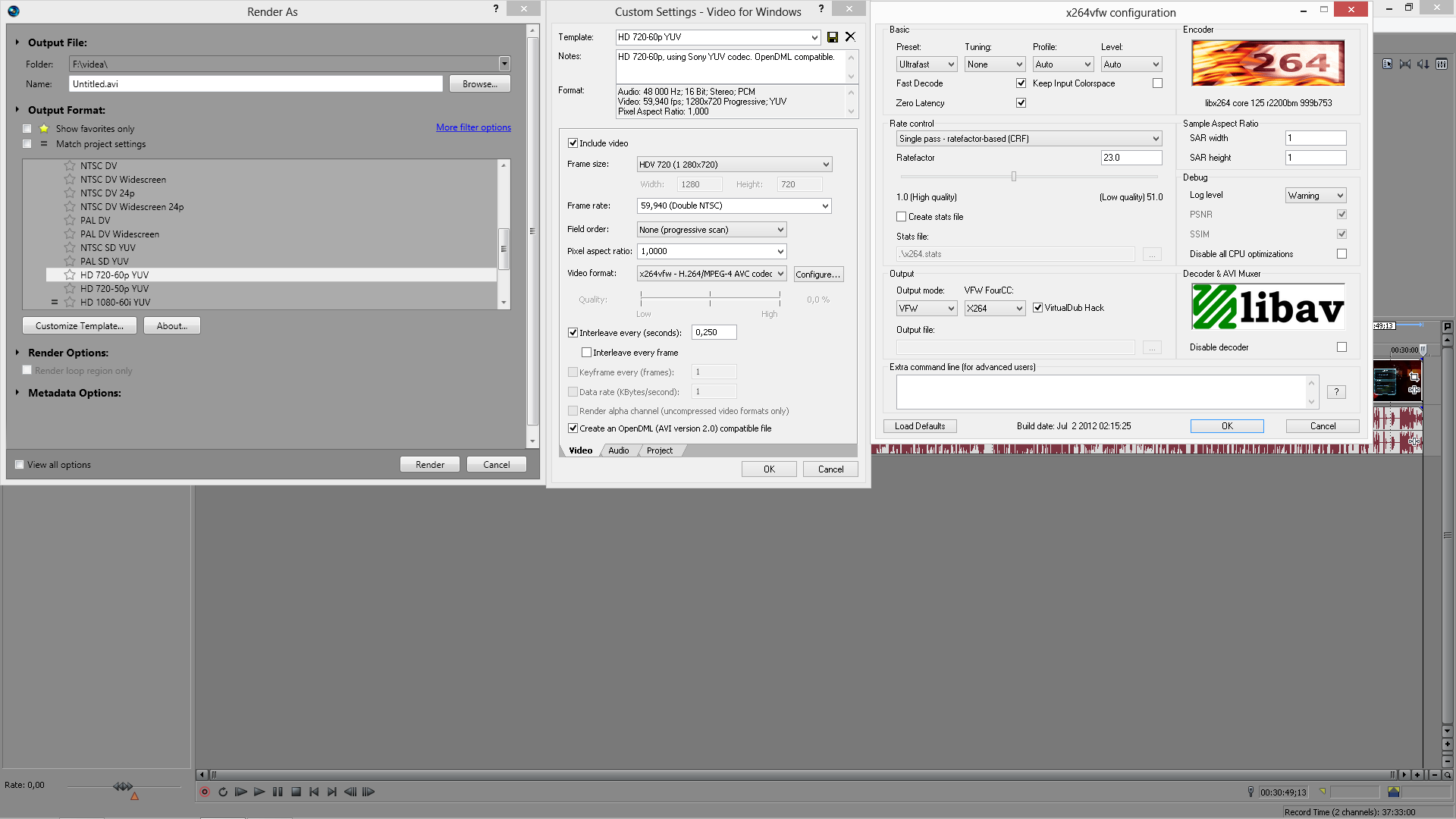Open the Frame rate dropdown

[x=734, y=206]
